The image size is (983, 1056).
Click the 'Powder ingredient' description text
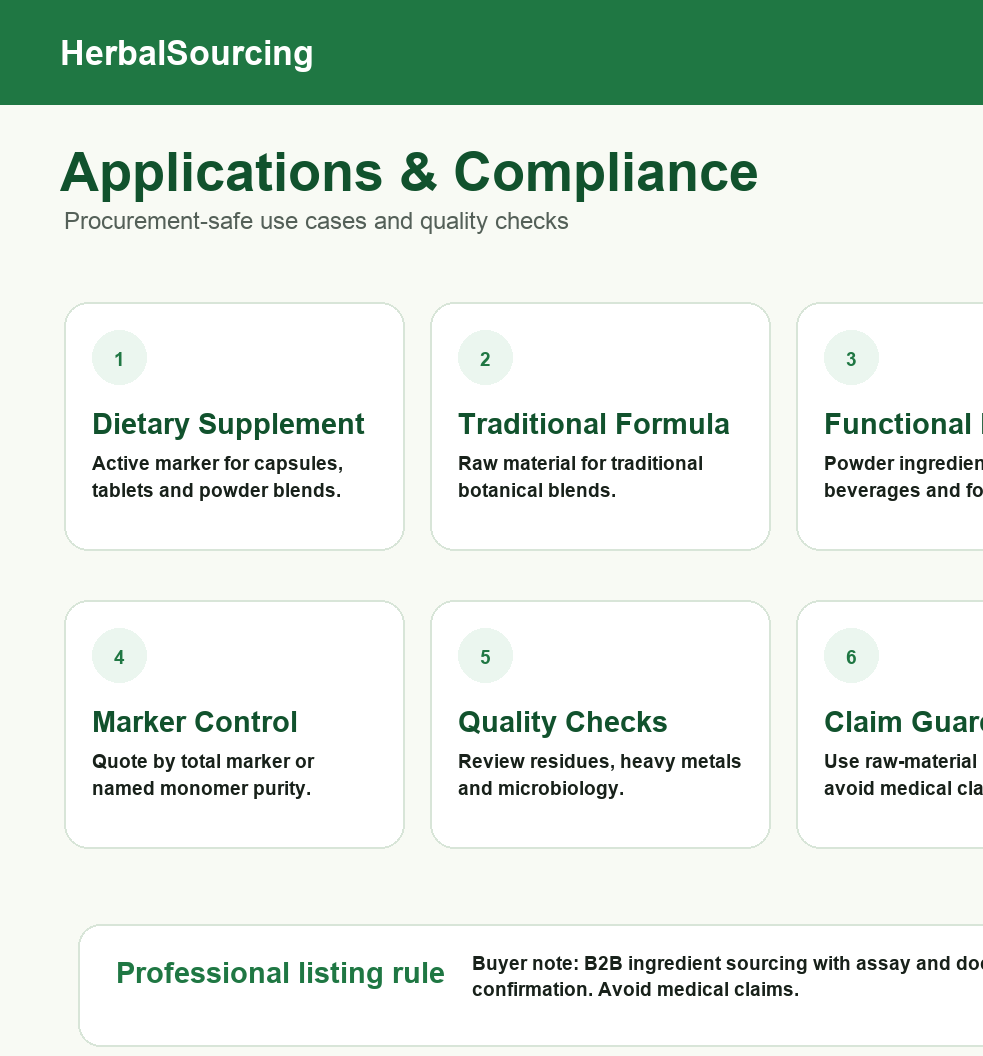[x=904, y=477]
